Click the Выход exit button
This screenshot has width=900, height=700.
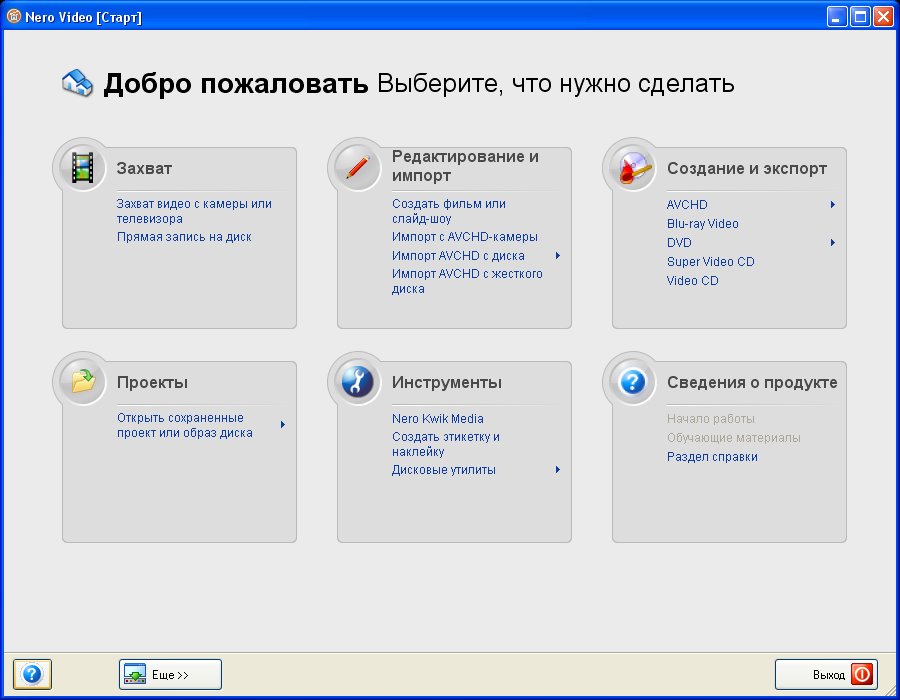(826, 675)
